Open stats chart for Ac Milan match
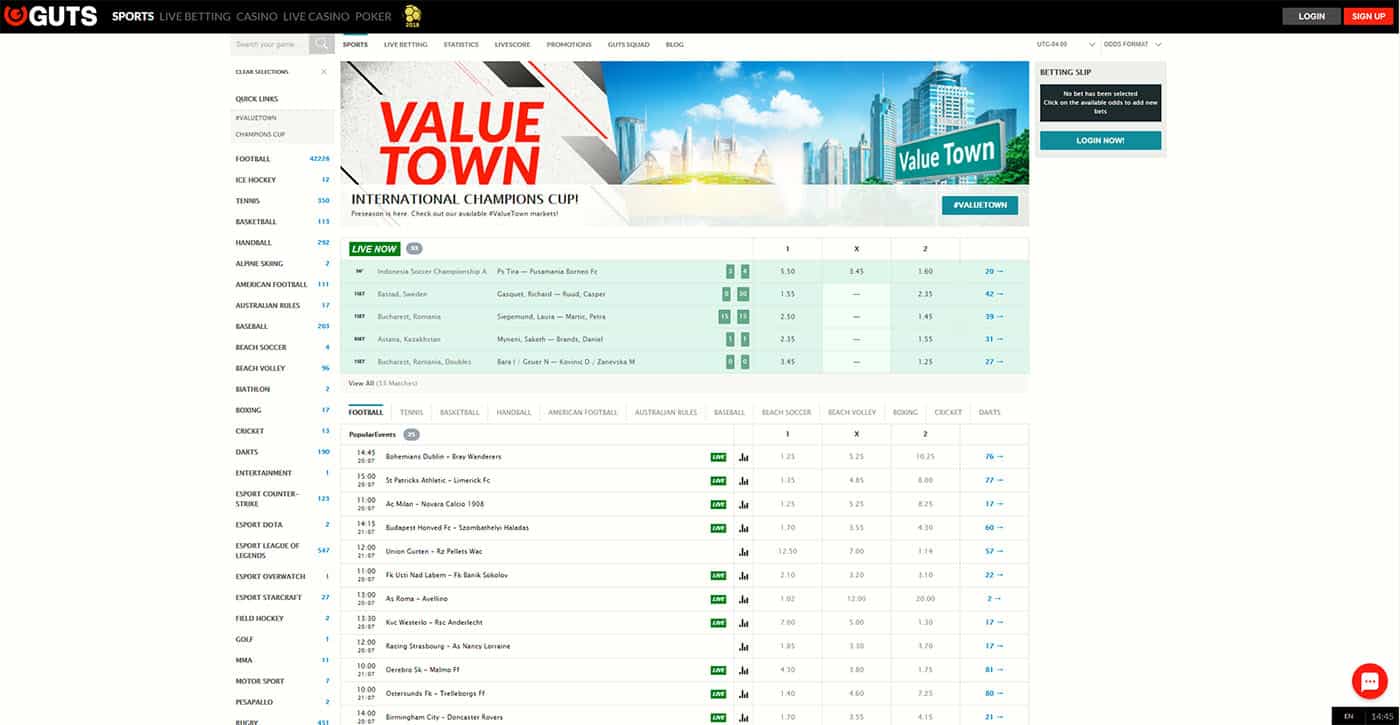 tap(743, 504)
